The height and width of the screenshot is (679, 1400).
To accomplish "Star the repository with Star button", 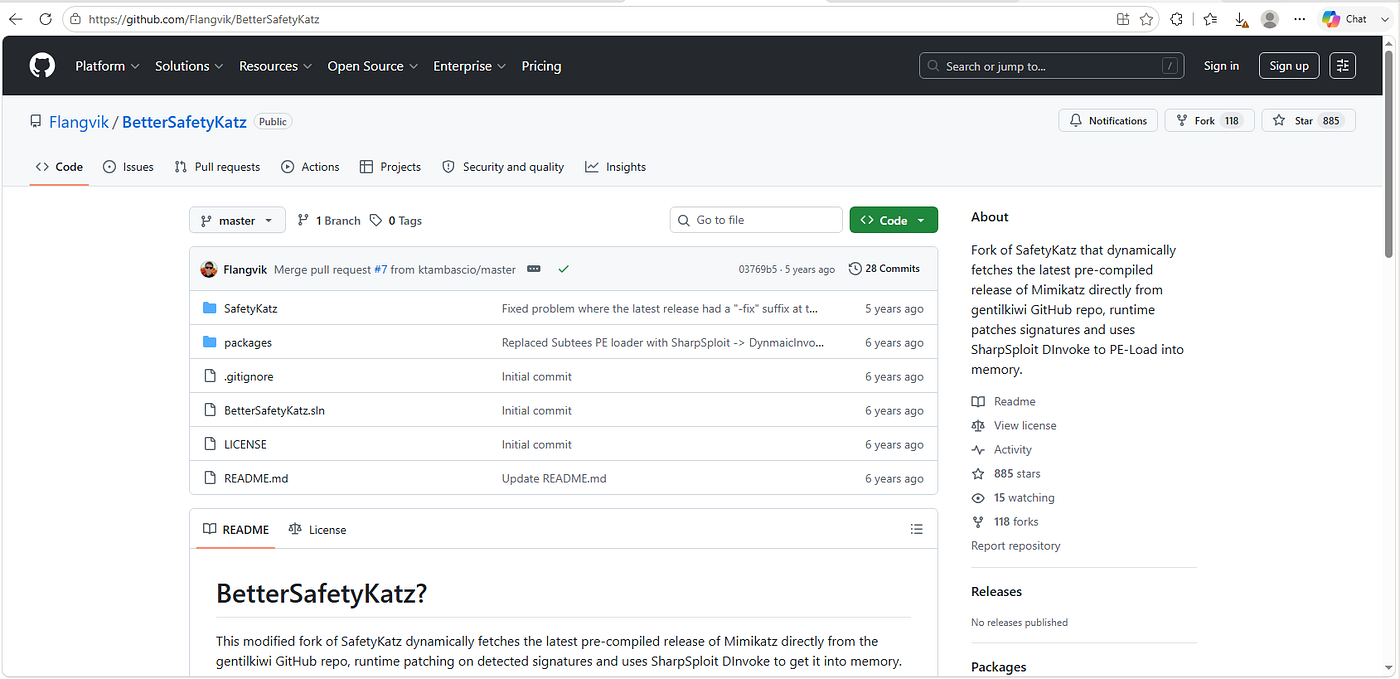I will coord(1309,121).
